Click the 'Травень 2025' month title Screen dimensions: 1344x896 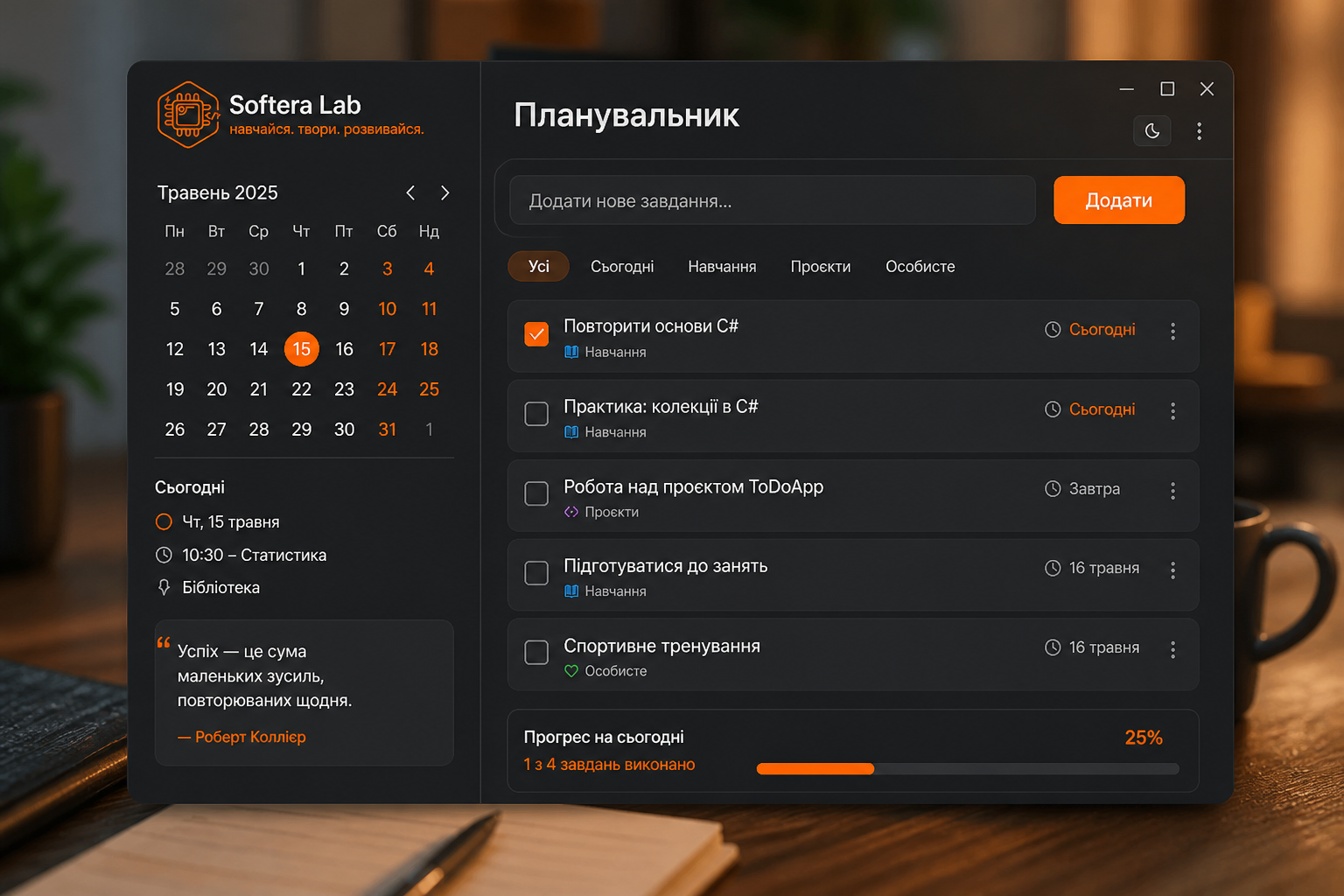218,192
